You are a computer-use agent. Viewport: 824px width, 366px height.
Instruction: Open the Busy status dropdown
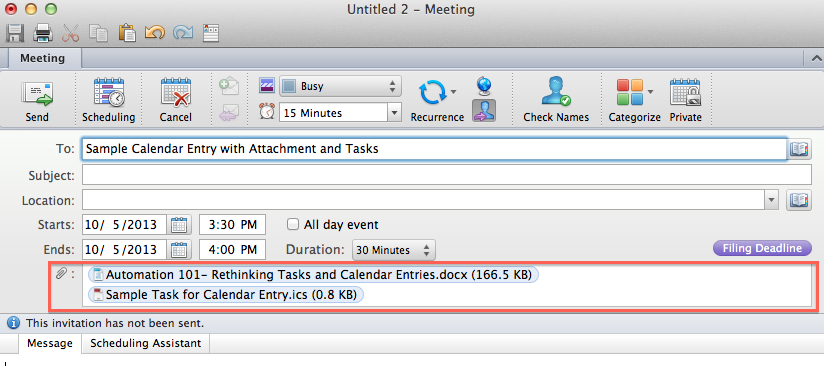coord(340,86)
